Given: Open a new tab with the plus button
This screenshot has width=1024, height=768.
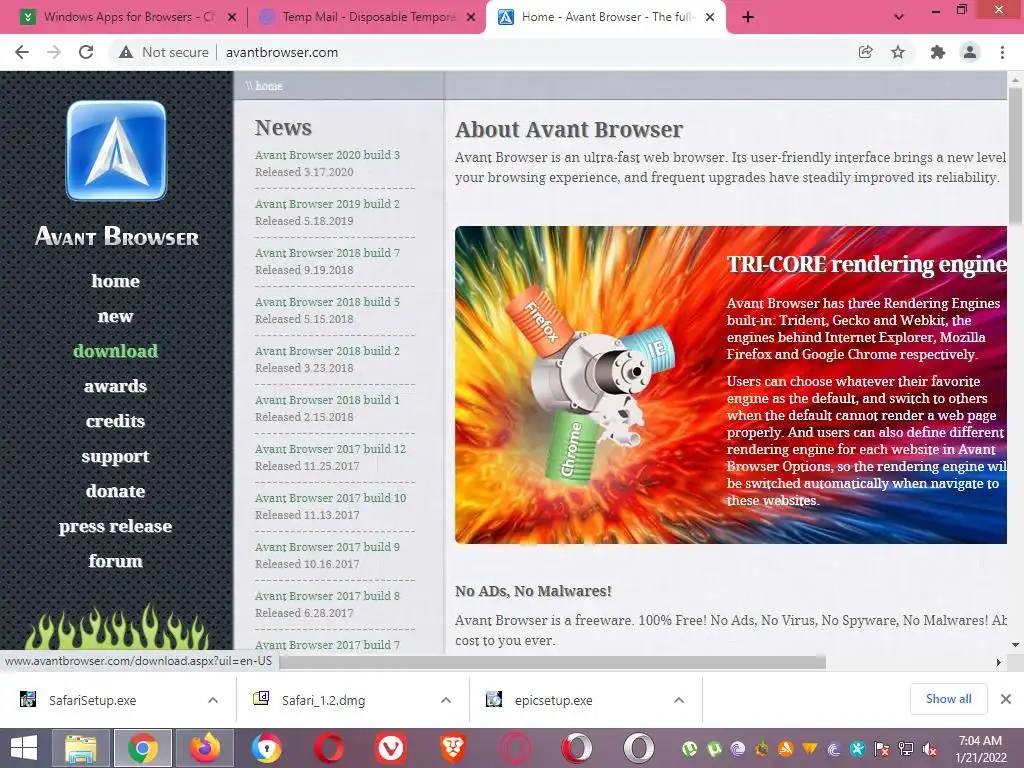Looking at the screenshot, I should pos(748,17).
